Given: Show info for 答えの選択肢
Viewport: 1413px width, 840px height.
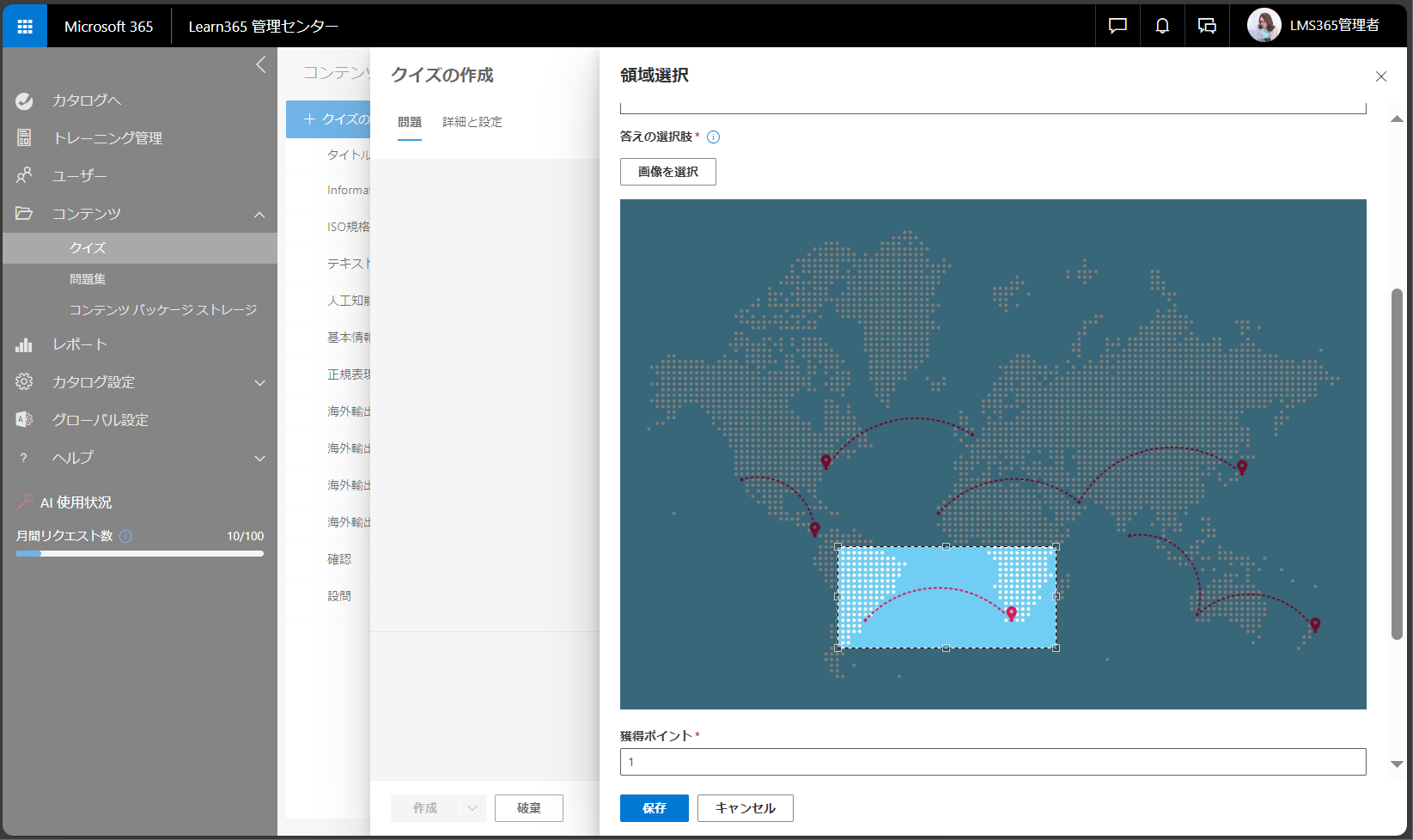Looking at the screenshot, I should (x=713, y=137).
